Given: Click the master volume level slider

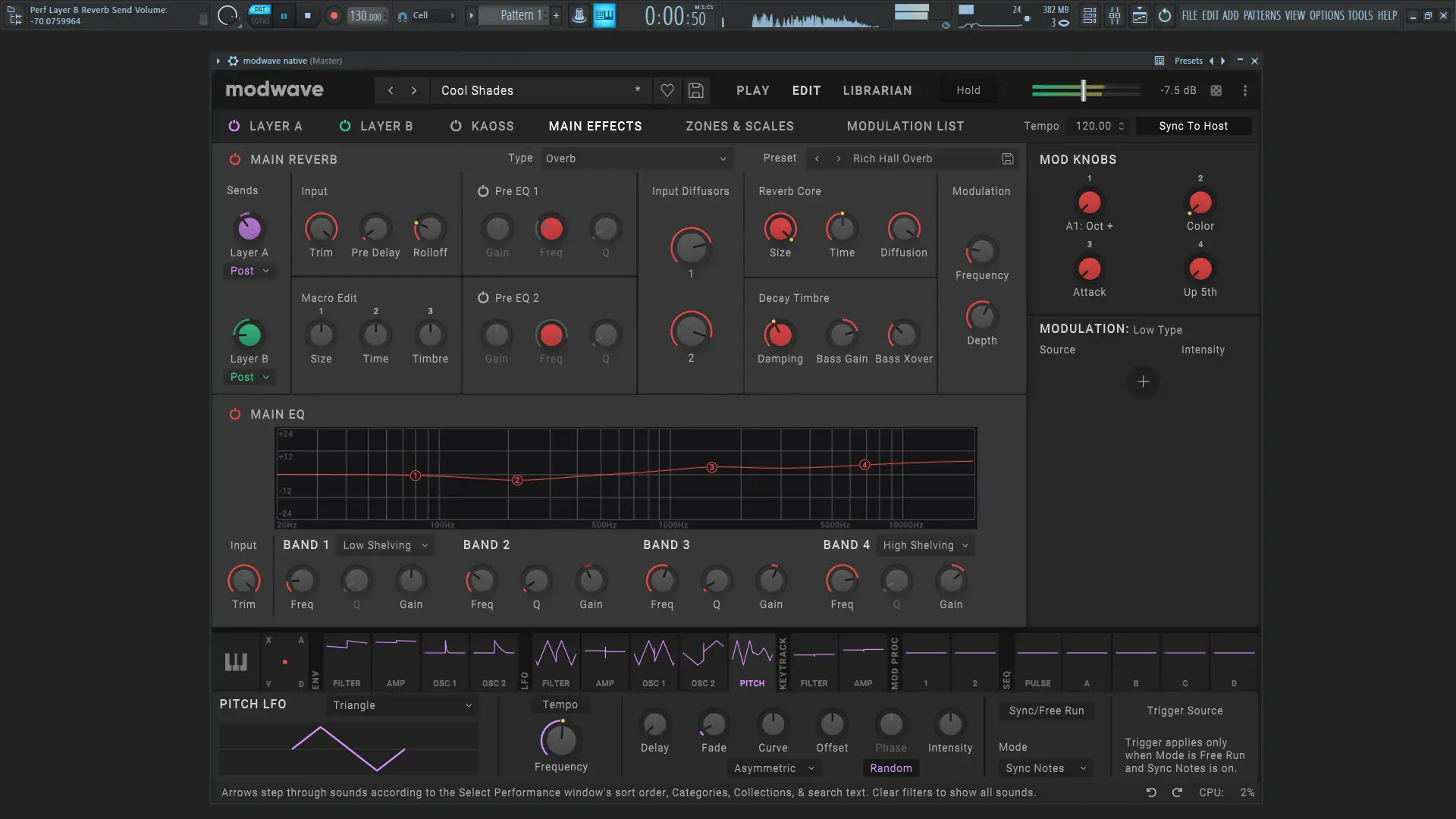Looking at the screenshot, I should (1084, 90).
